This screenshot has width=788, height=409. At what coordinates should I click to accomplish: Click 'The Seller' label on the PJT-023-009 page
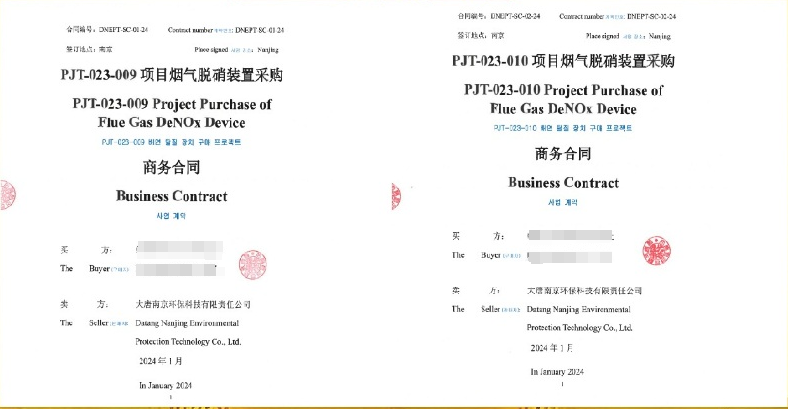tap(94, 323)
